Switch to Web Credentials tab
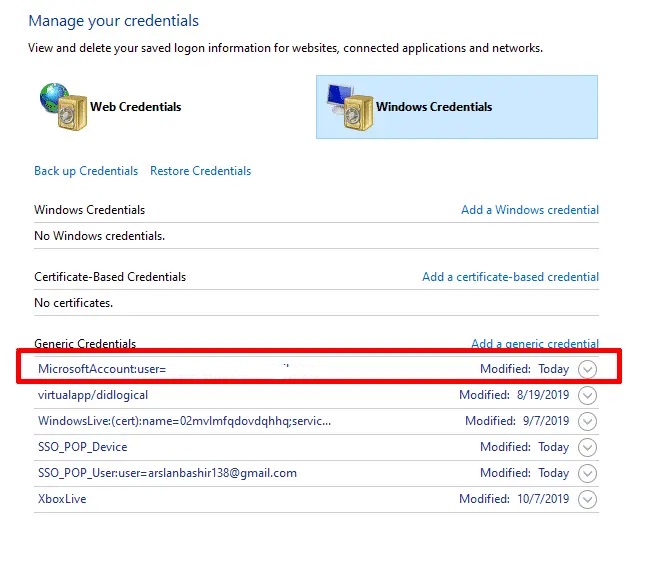This screenshot has height=567, width=671. tap(135, 107)
